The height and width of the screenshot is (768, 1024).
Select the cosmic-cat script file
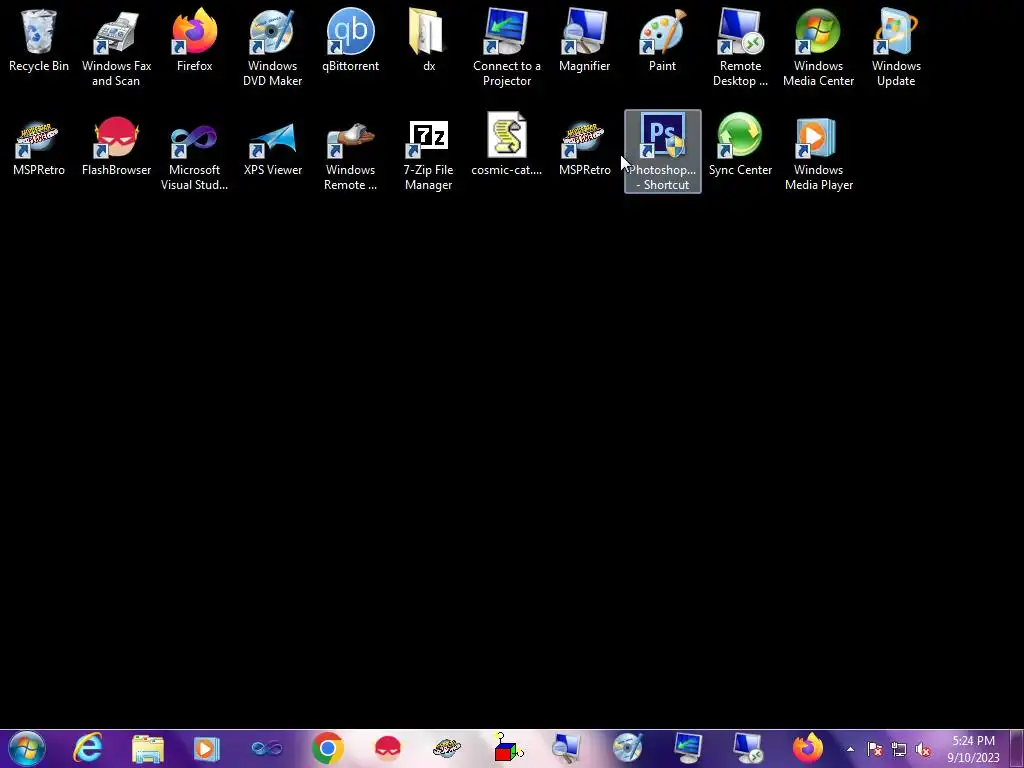click(x=507, y=145)
